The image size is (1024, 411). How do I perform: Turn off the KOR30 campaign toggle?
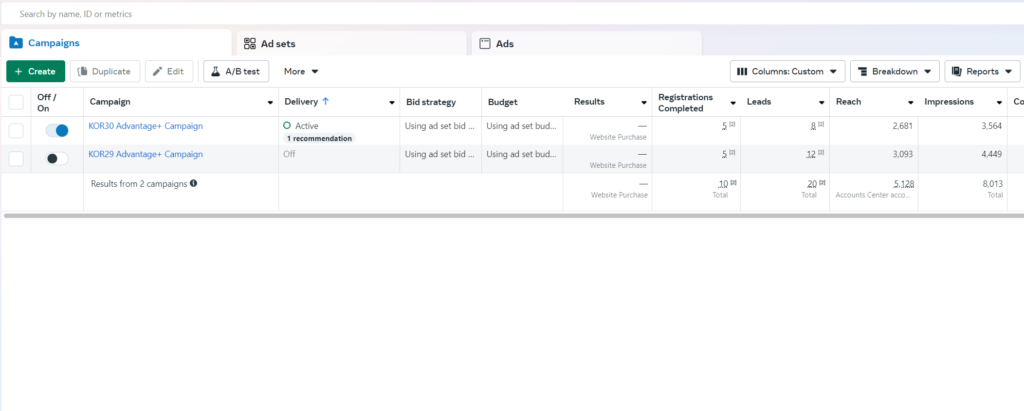coord(57,131)
